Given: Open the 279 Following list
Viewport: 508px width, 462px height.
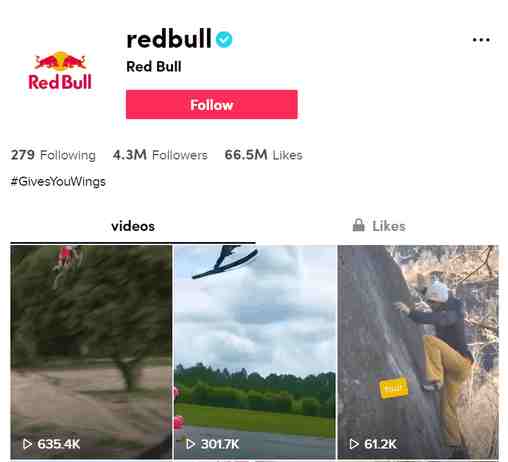Looking at the screenshot, I should point(53,155).
